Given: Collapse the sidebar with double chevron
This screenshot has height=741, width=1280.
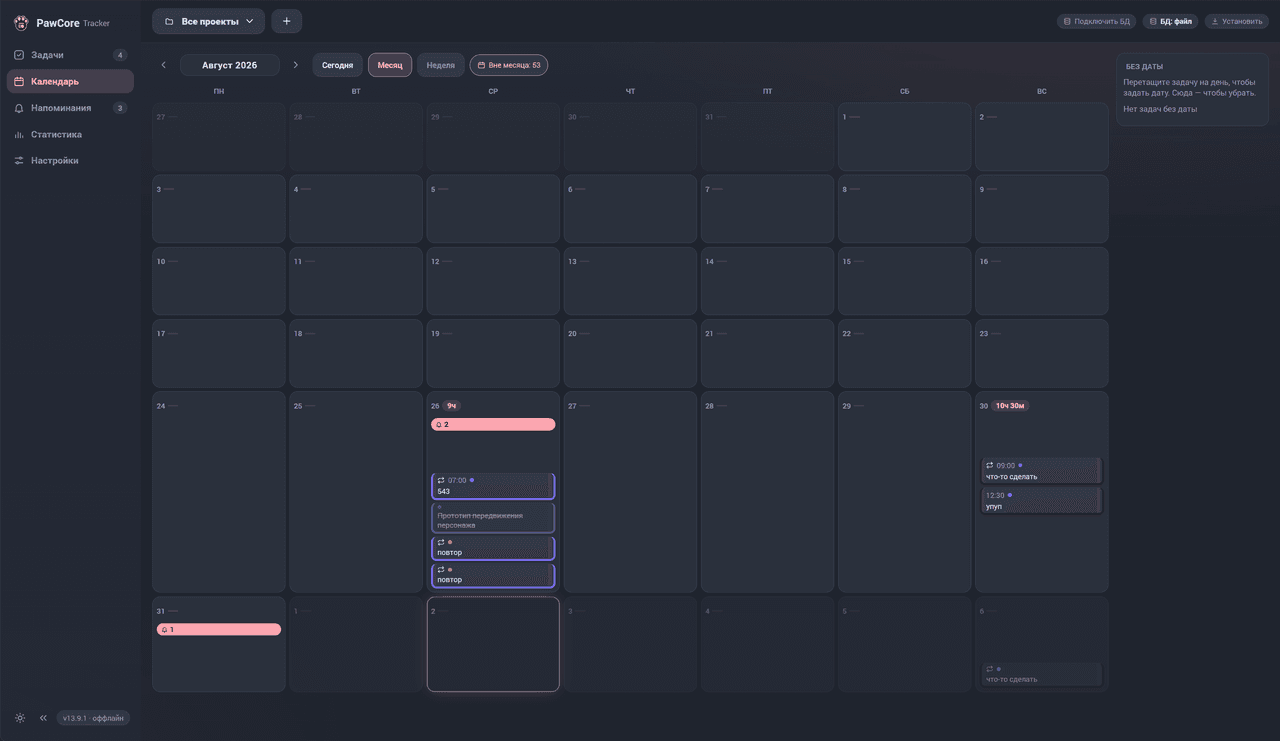Looking at the screenshot, I should [x=43, y=718].
